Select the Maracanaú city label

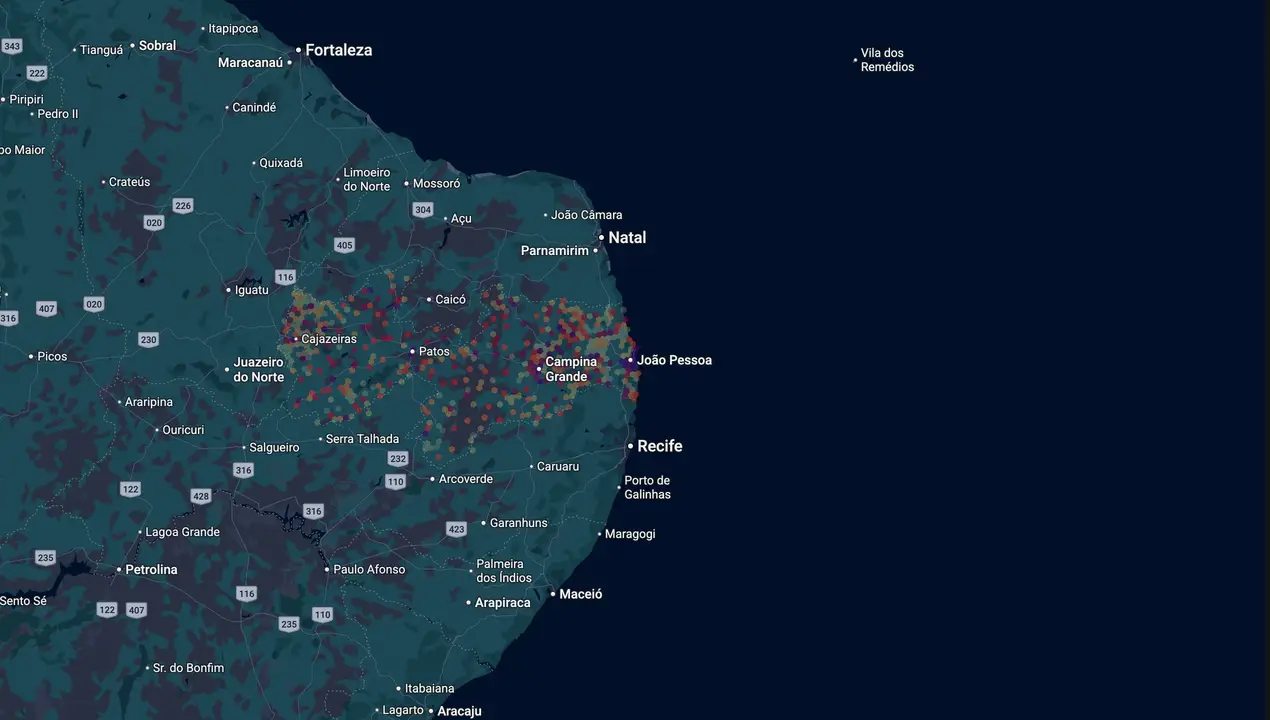250,62
